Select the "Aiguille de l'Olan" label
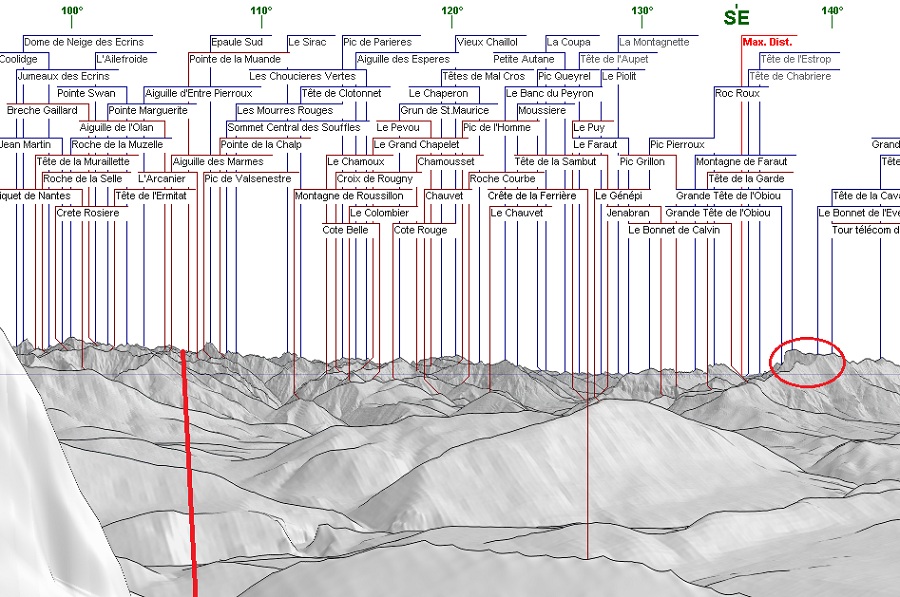 pyautogui.click(x=117, y=127)
